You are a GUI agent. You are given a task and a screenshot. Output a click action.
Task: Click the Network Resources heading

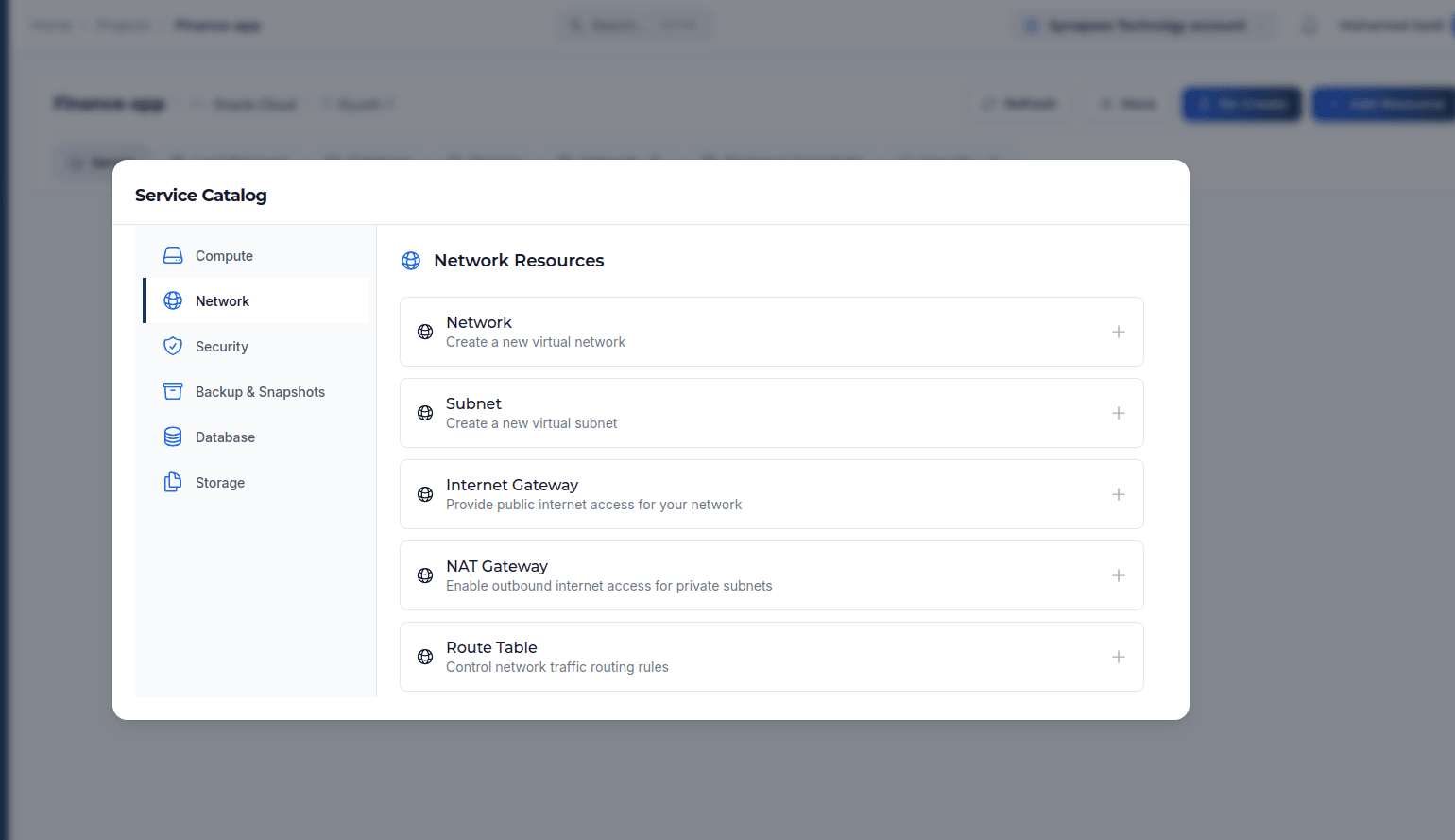(519, 261)
